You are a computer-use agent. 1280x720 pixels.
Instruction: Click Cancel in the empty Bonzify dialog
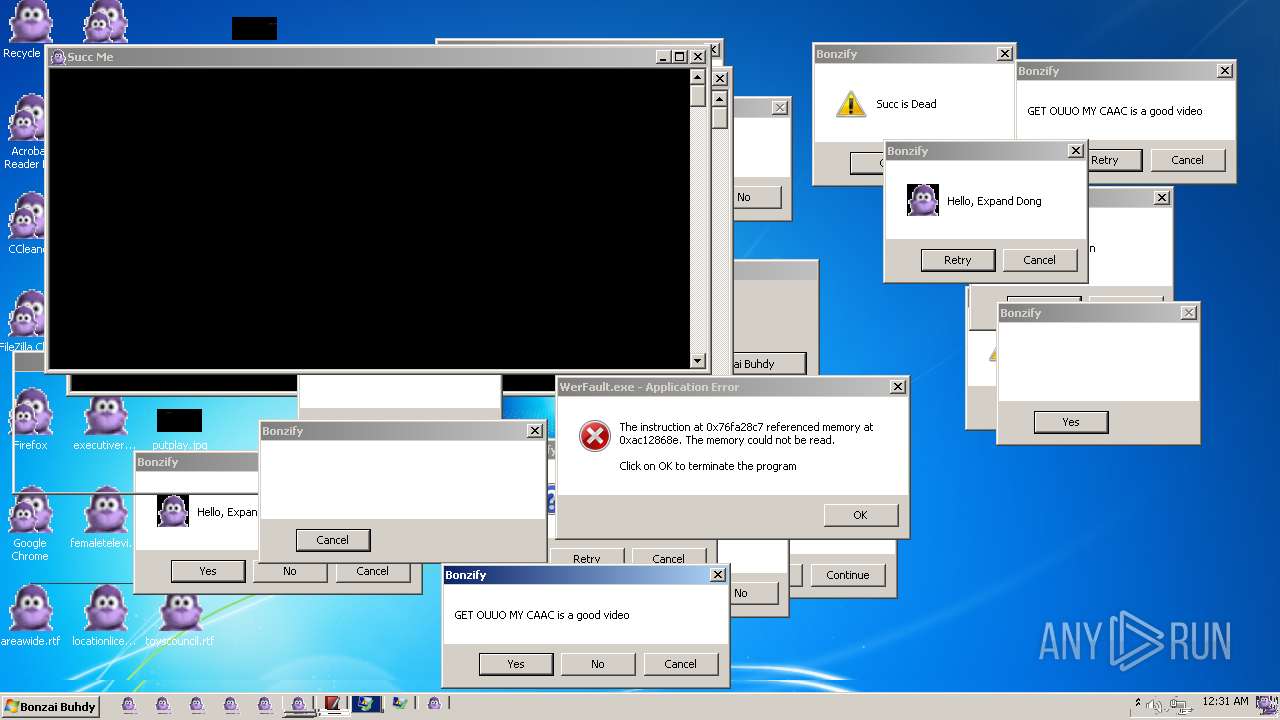pyautogui.click(x=333, y=540)
